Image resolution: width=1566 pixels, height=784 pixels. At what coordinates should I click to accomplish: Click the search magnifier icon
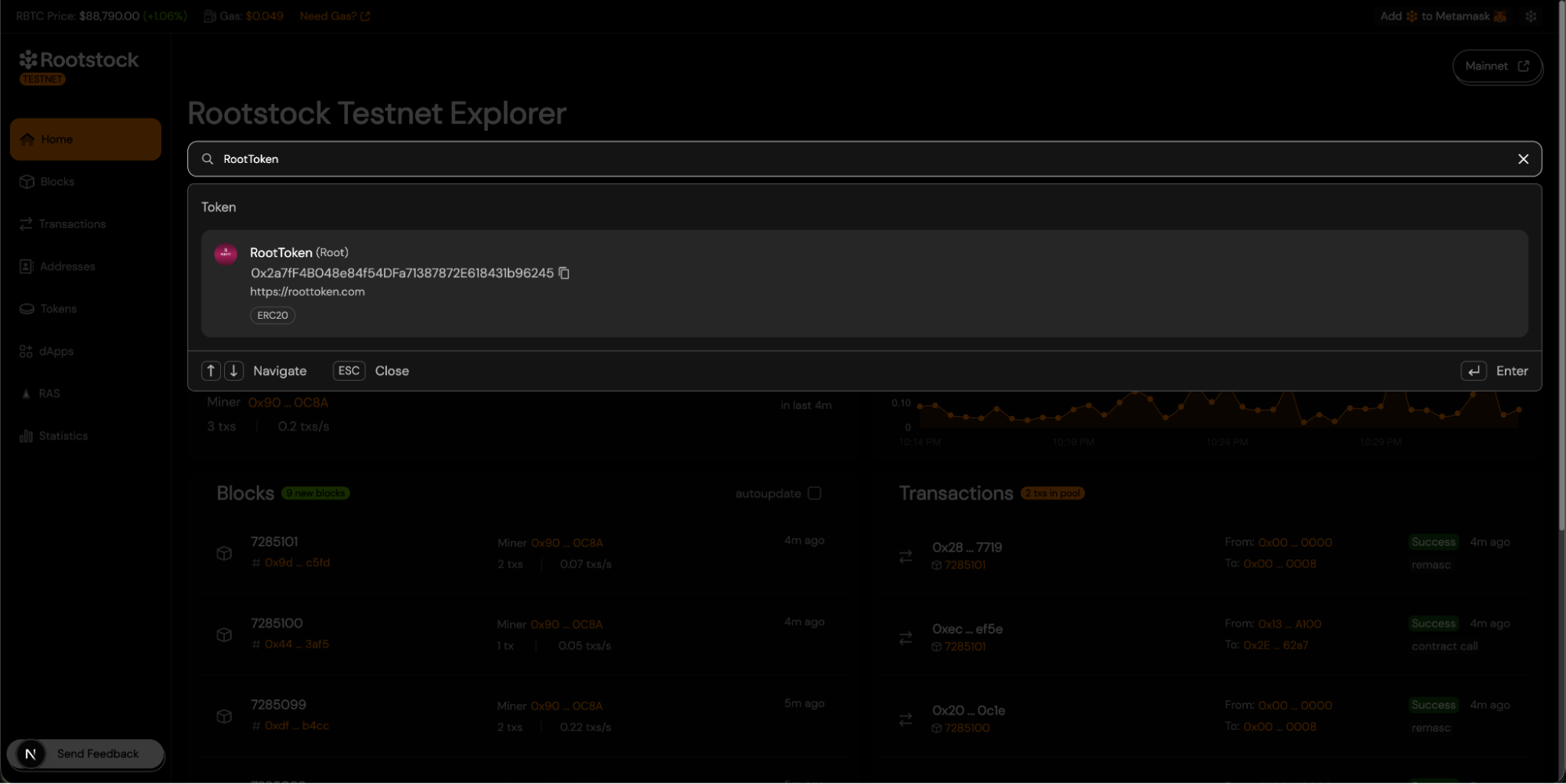click(208, 159)
